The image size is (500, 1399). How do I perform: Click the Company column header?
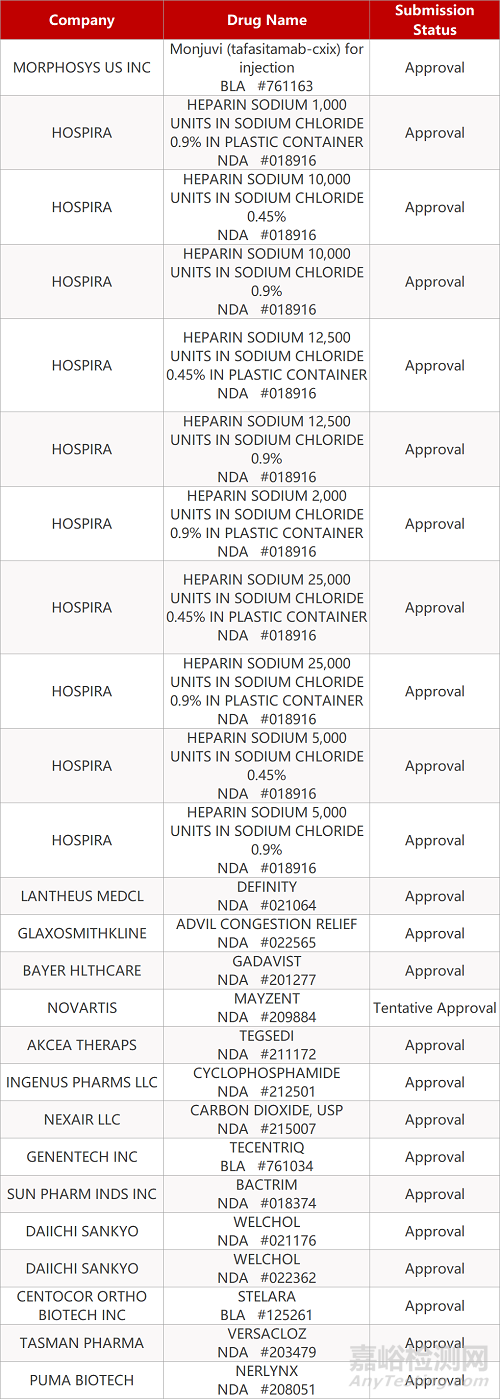click(82, 20)
